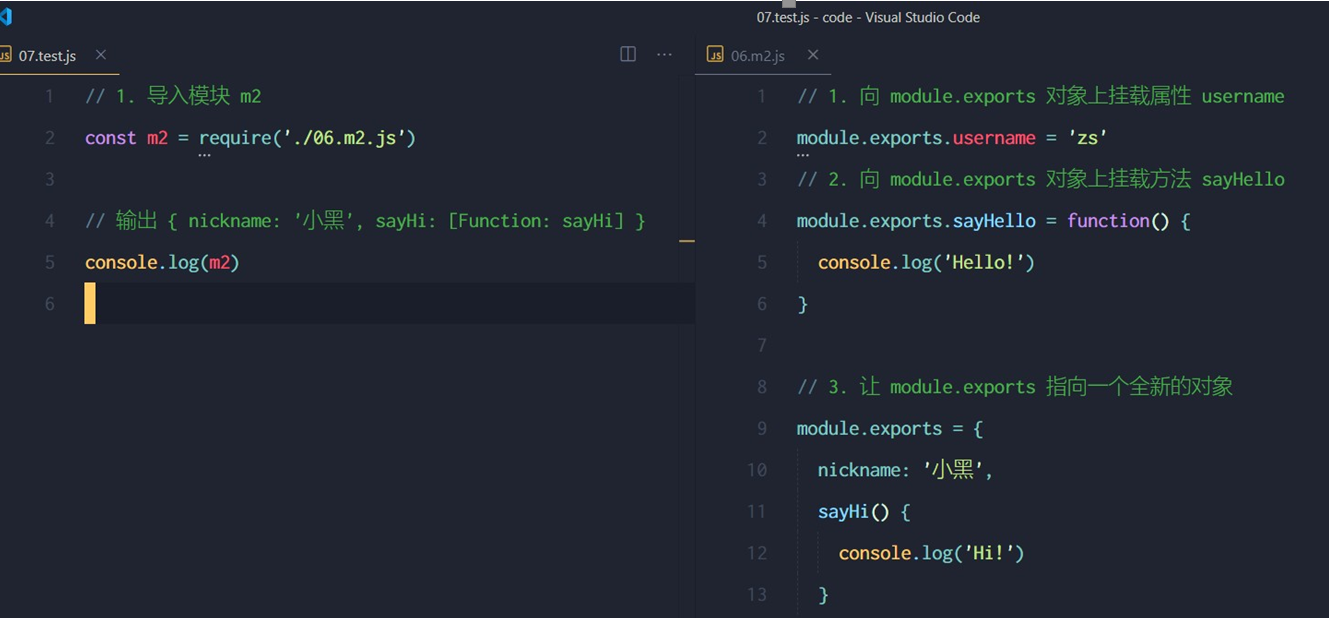
Task: Click the yellow marker in the overview ruler
Action: click(686, 241)
